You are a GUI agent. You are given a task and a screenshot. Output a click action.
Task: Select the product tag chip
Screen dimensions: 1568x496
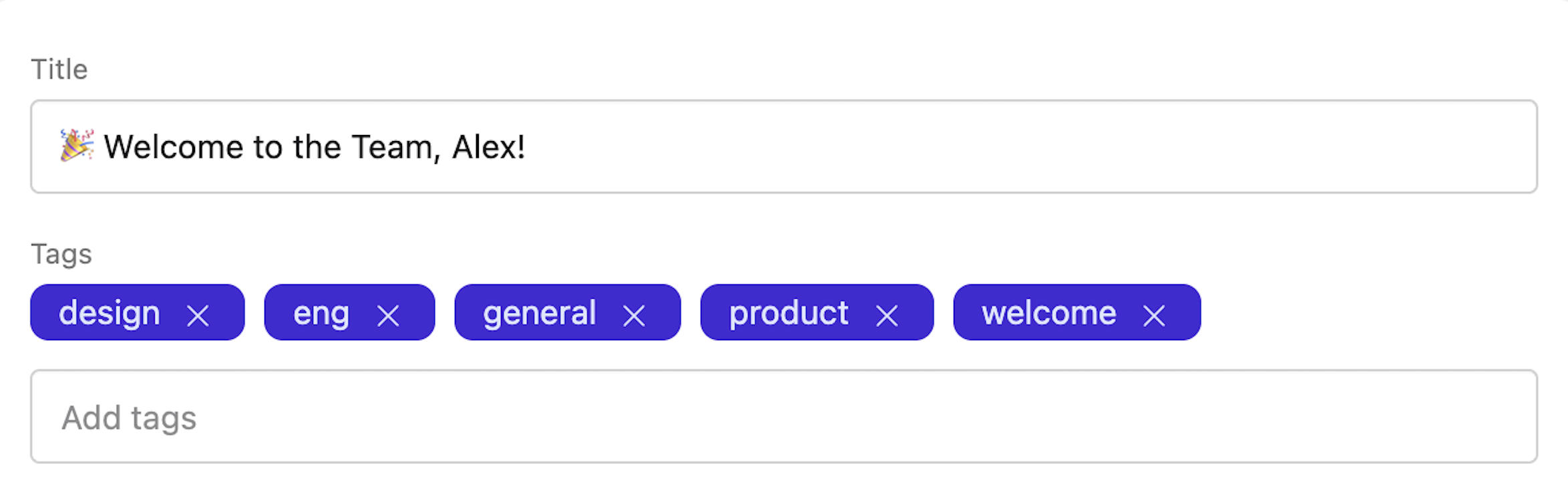[789, 312]
